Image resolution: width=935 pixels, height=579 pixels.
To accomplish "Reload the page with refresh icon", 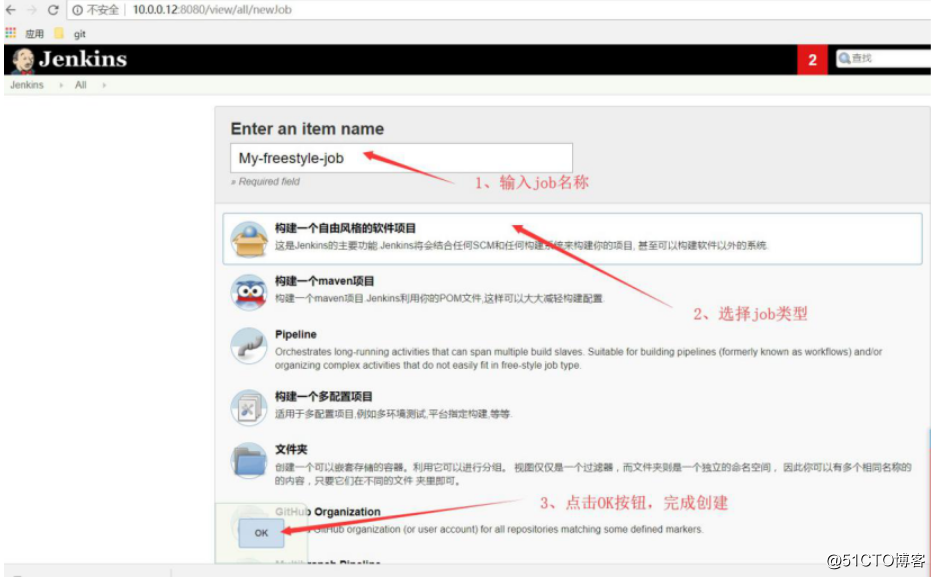I will pos(53,10).
